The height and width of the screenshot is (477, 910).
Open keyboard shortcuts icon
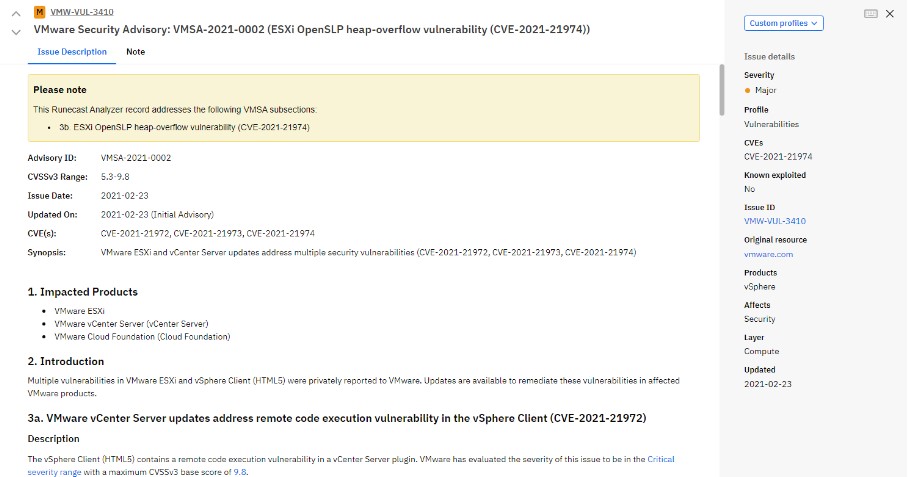tap(871, 13)
